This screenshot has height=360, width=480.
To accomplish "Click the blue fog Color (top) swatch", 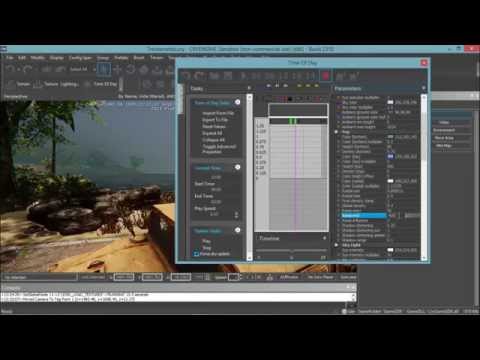I will (390, 156).
